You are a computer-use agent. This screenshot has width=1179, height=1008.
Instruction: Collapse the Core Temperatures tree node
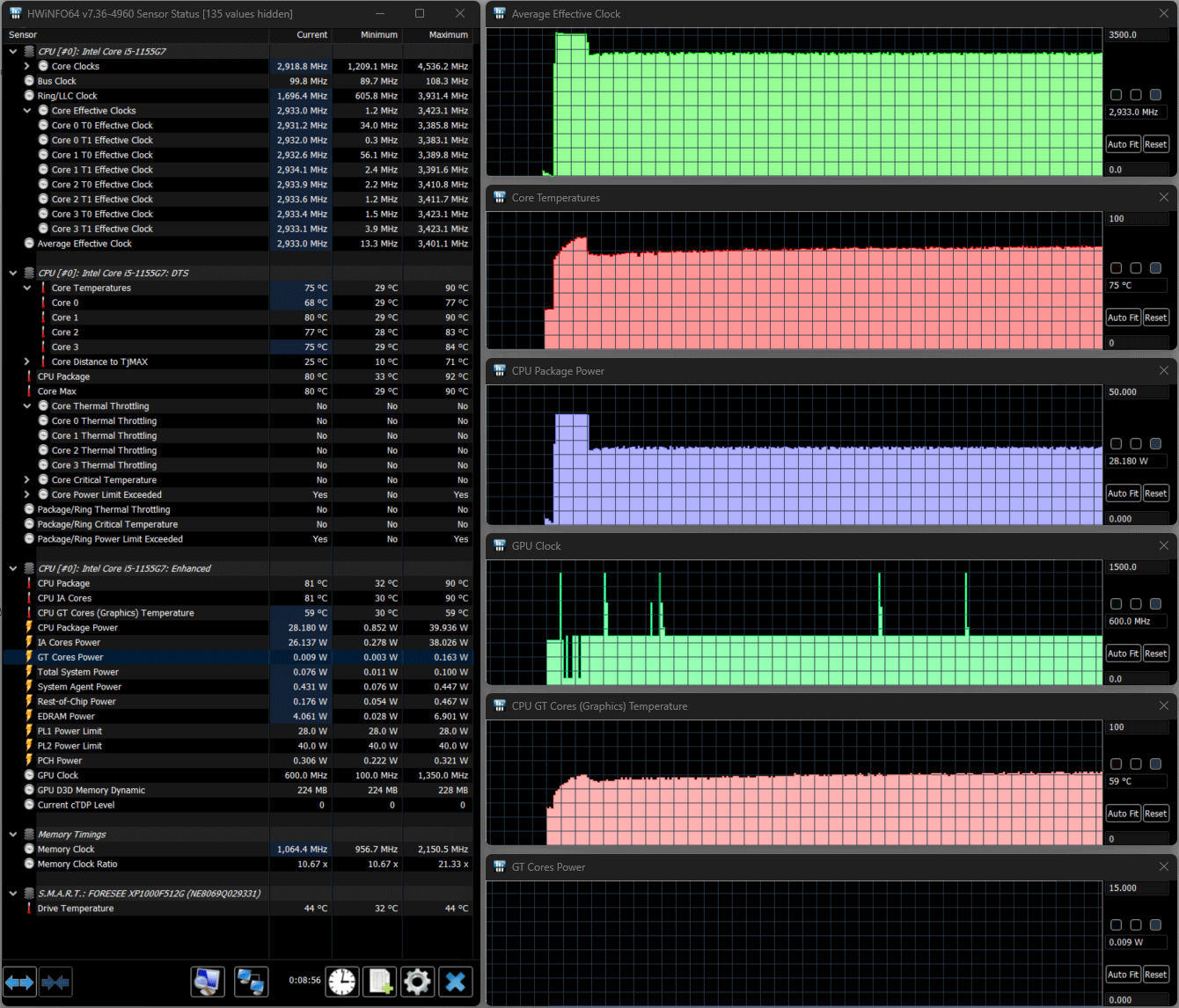tap(27, 288)
